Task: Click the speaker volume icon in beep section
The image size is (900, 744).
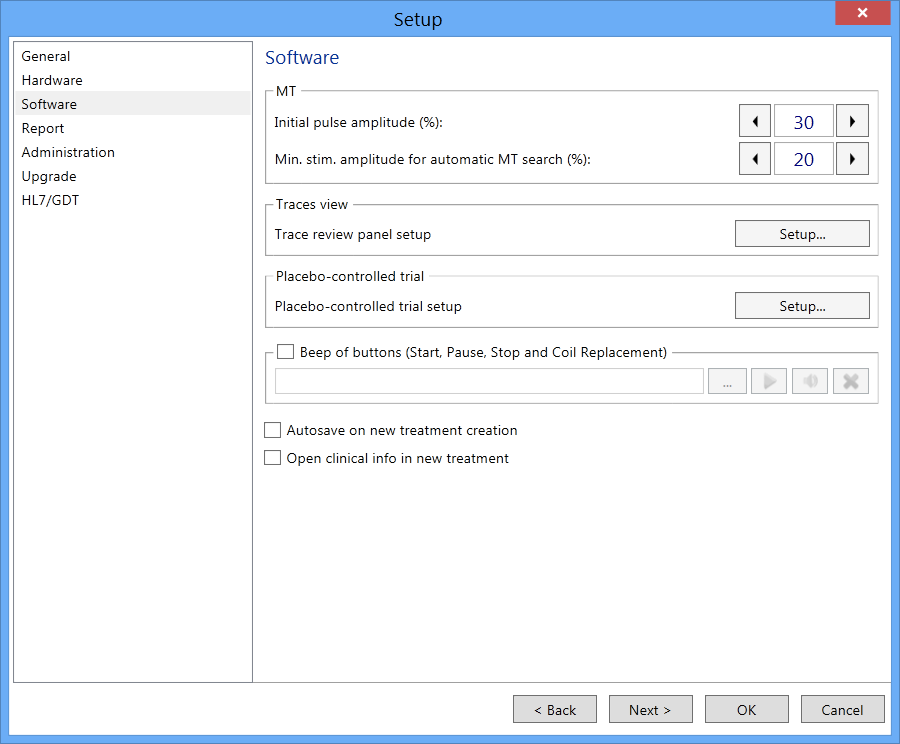Action: pos(810,381)
